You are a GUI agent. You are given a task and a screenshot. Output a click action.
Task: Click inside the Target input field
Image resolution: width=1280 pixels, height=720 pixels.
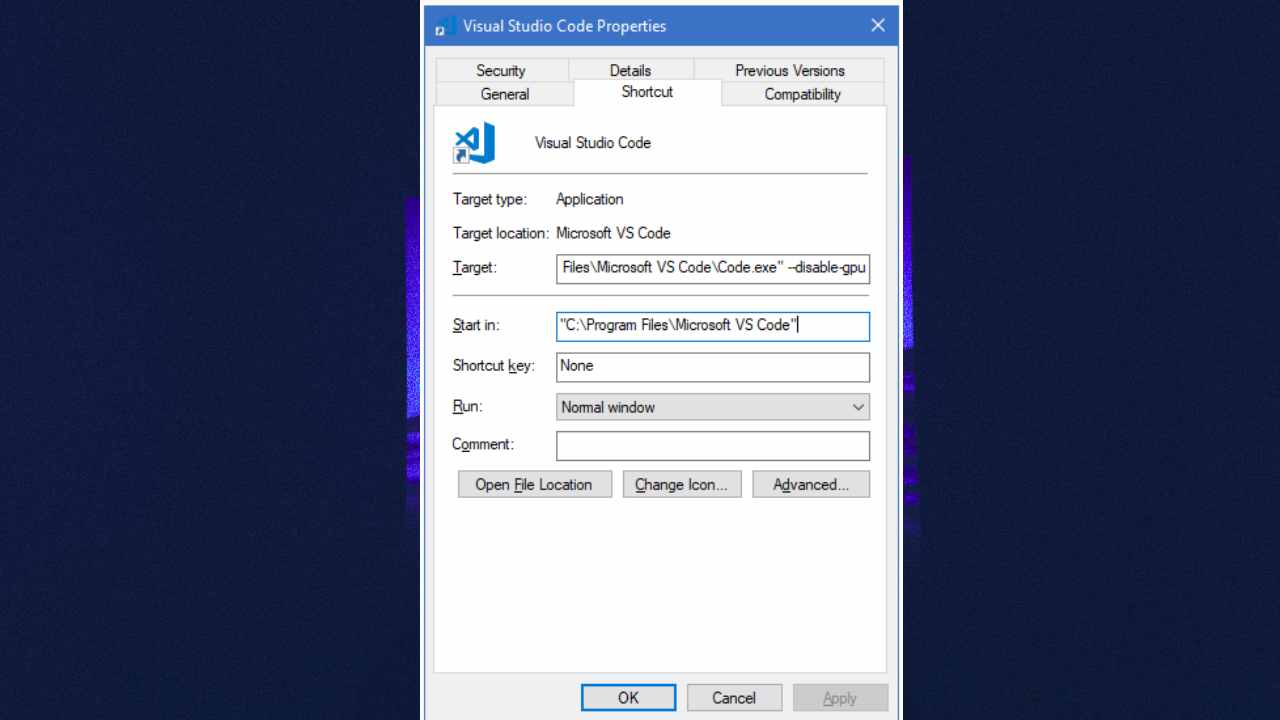tap(712, 268)
